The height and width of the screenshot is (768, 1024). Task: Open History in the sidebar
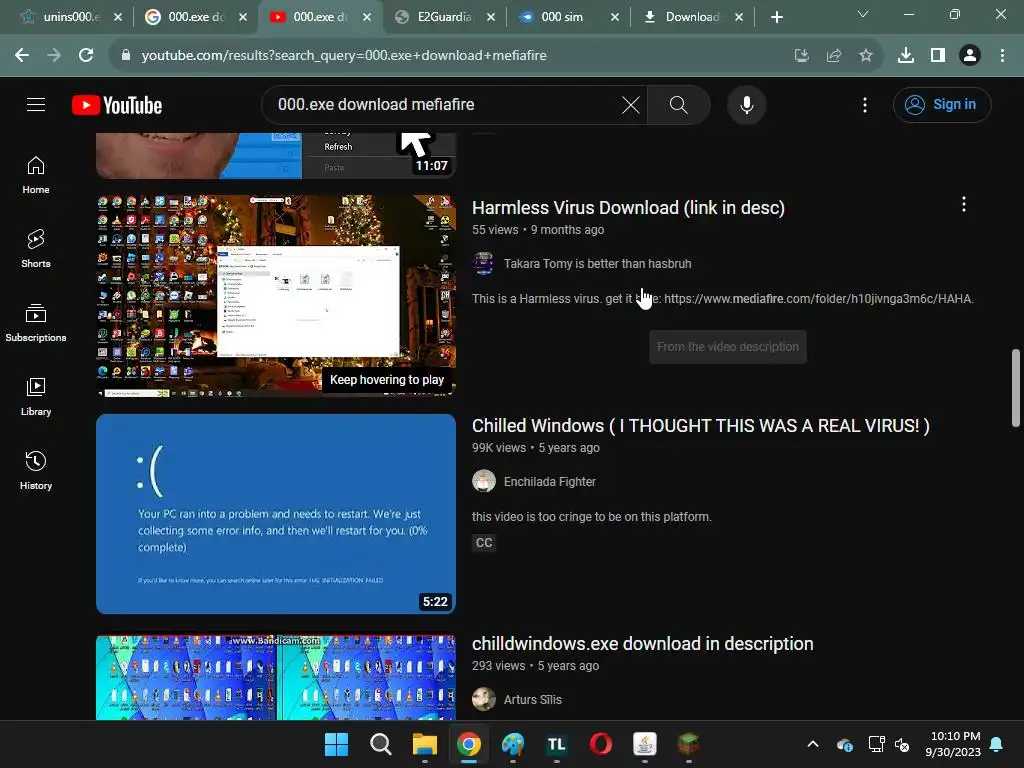point(36,470)
